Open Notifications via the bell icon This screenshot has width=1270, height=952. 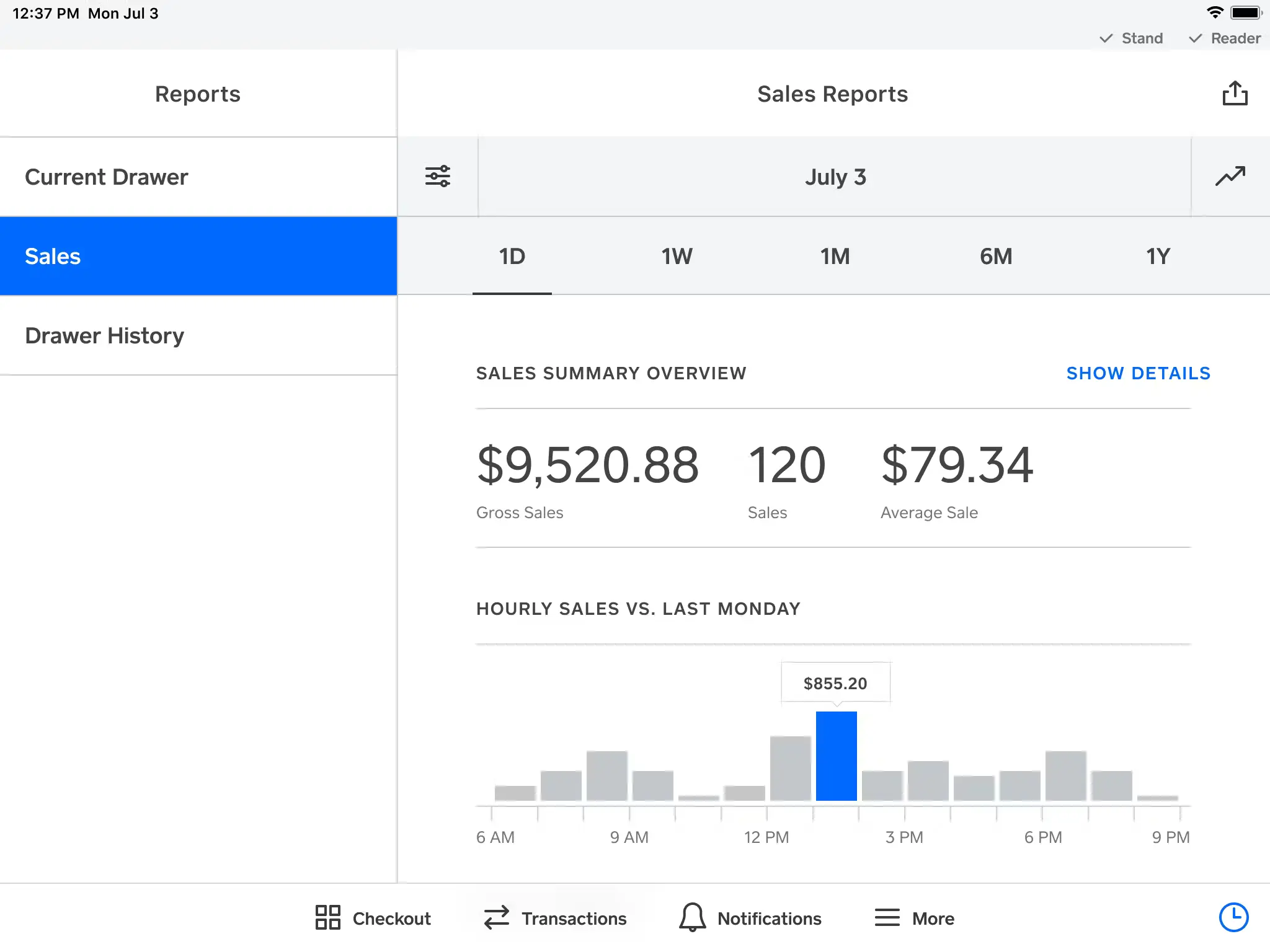691,918
